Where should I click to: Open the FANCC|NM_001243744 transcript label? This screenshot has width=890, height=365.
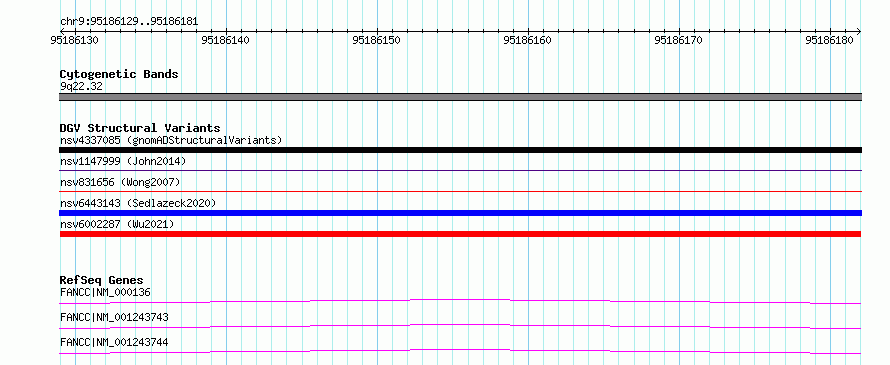coord(114,342)
